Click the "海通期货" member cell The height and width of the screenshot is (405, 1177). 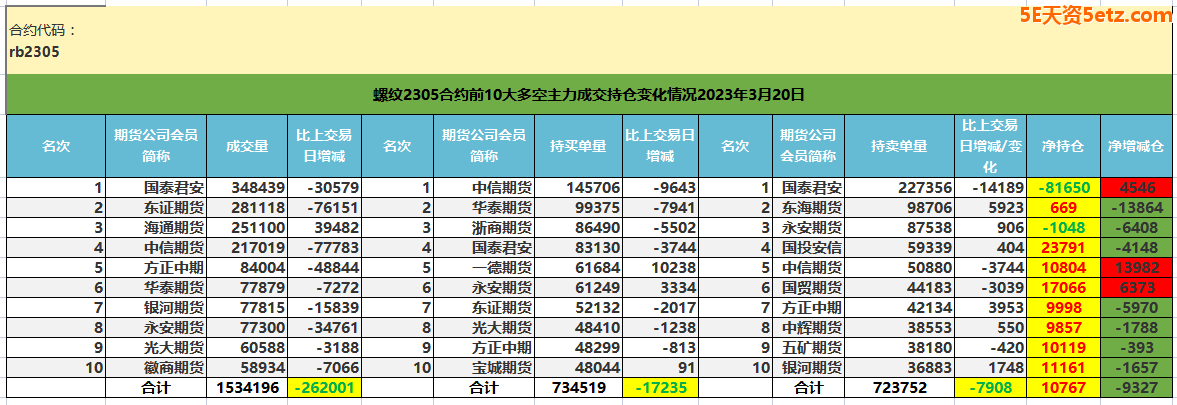click(156, 228)
